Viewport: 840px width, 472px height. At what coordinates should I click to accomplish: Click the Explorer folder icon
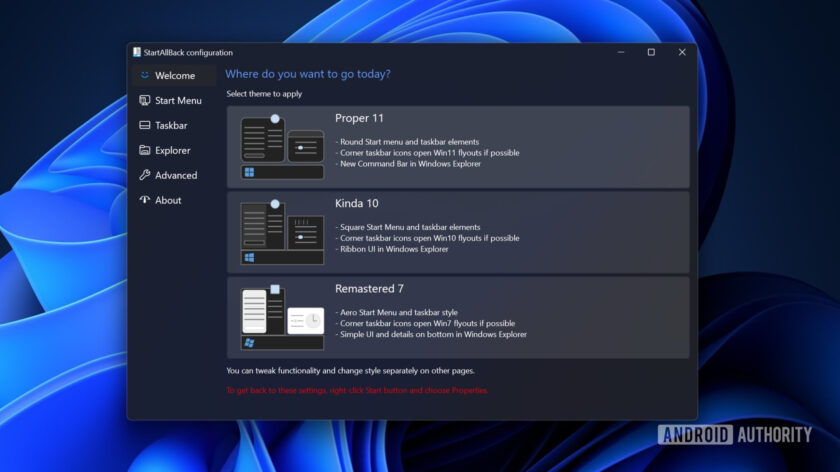tap(145, 151)
